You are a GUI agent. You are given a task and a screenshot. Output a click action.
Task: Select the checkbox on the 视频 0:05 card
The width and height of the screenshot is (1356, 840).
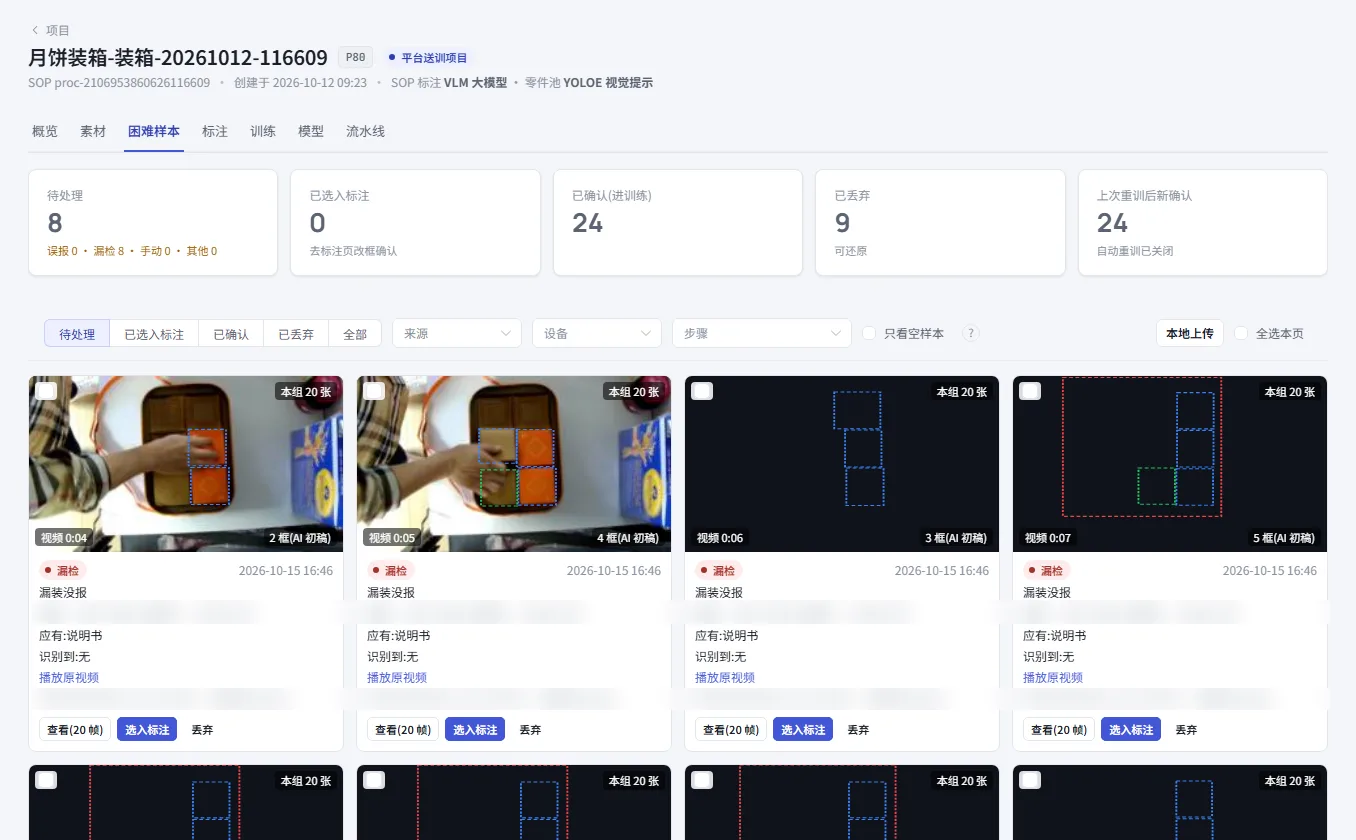[374, 390]
